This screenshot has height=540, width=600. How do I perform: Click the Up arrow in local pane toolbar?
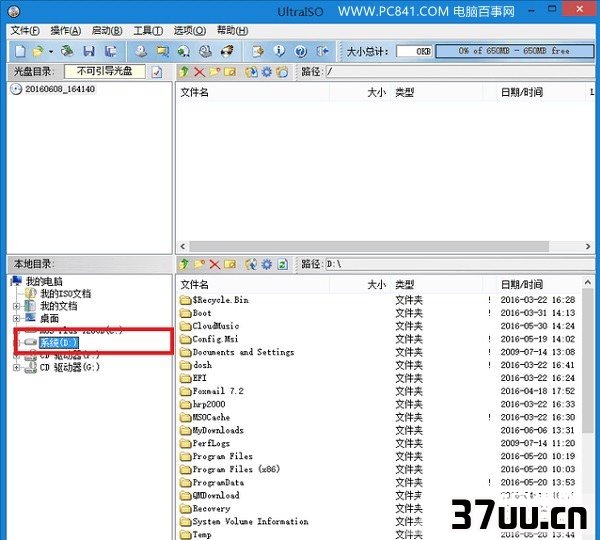click(x=184, y=264)
